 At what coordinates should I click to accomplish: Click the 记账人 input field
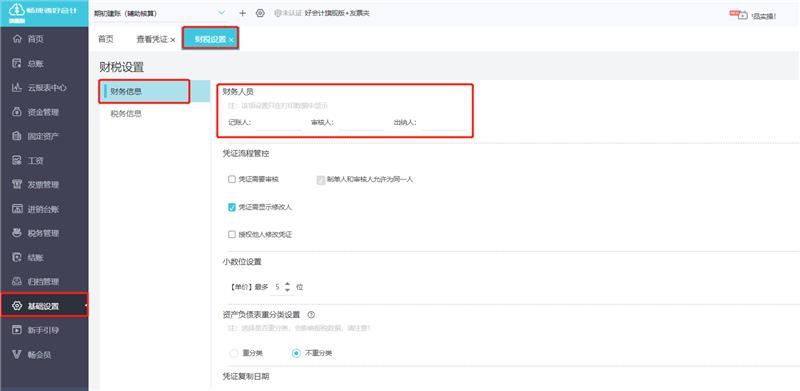[x=280, y=123]
